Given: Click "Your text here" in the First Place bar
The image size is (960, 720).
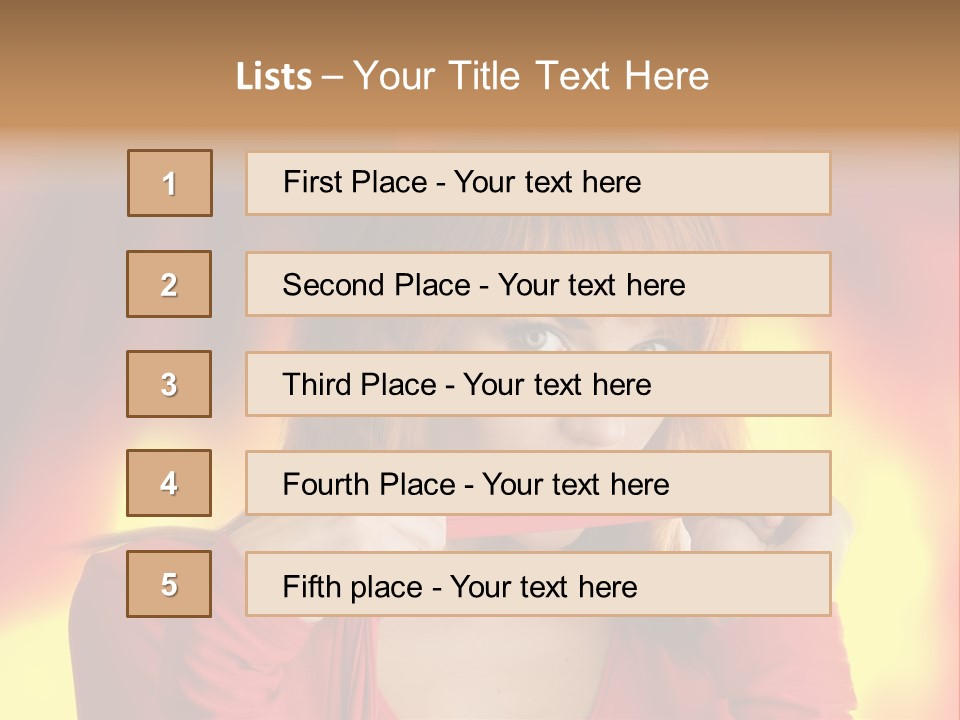Looking at the screenshot, I should coord(547,182).
